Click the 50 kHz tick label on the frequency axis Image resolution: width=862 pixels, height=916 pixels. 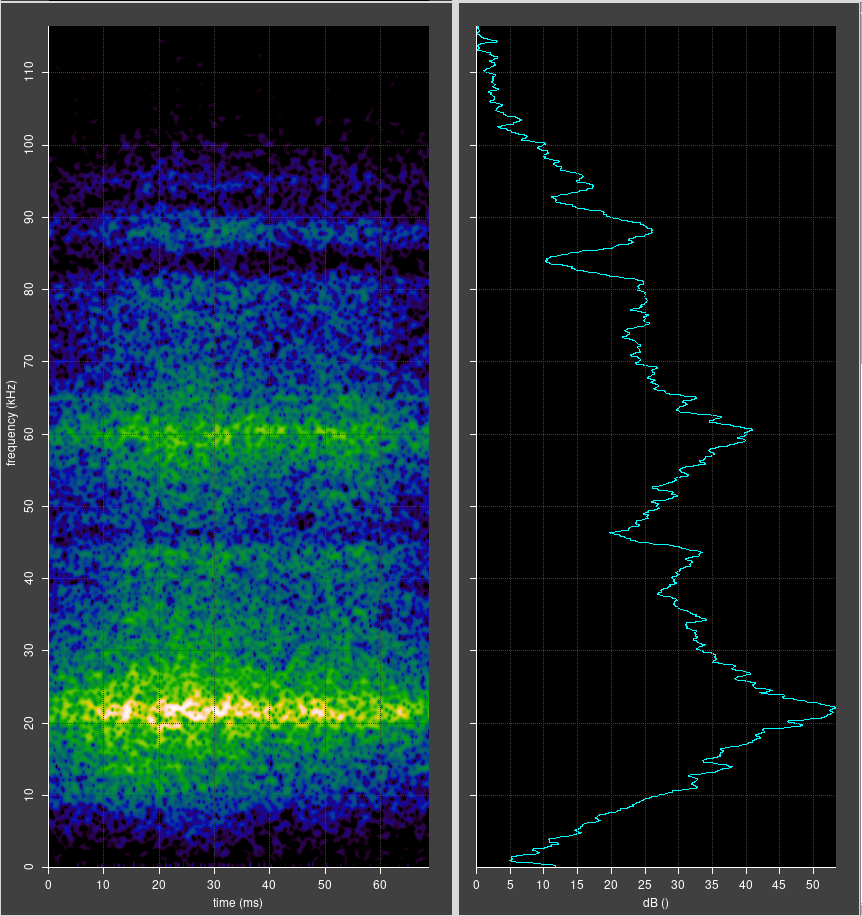coord(30,506)
